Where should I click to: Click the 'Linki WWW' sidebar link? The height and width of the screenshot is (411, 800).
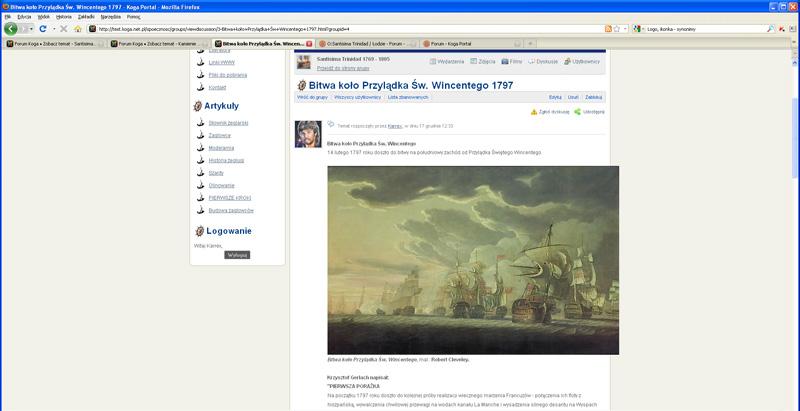pyautogui.click(x=221, y=63)
